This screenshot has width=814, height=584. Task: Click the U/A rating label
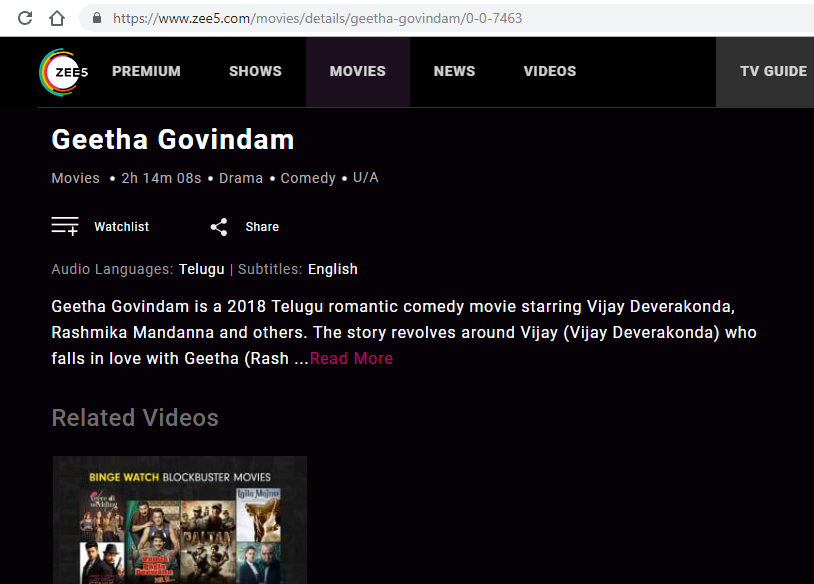tap(365, 178)
